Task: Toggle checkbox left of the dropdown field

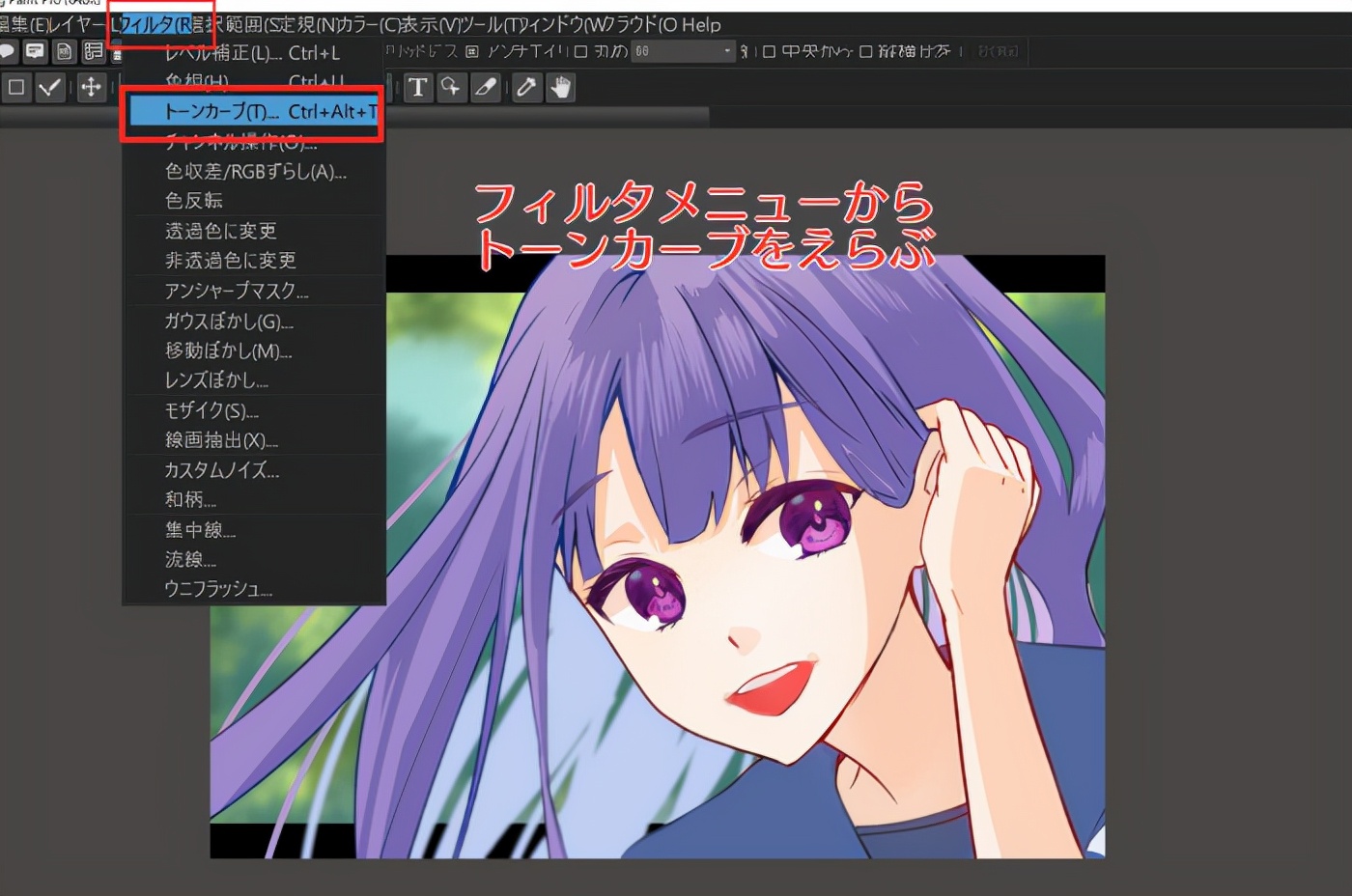Action: point(580,51)
